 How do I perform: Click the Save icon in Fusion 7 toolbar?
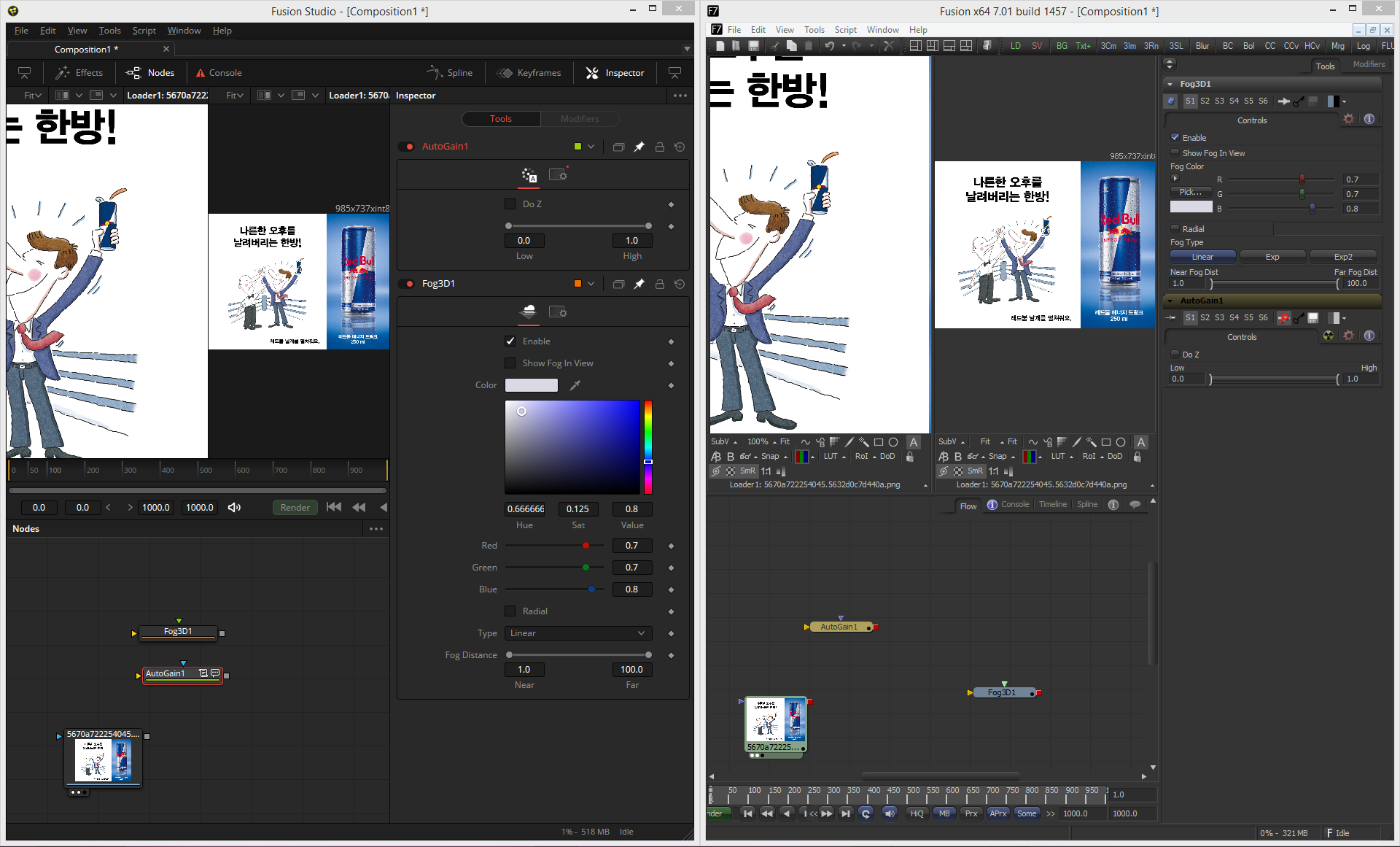point(754,45)
